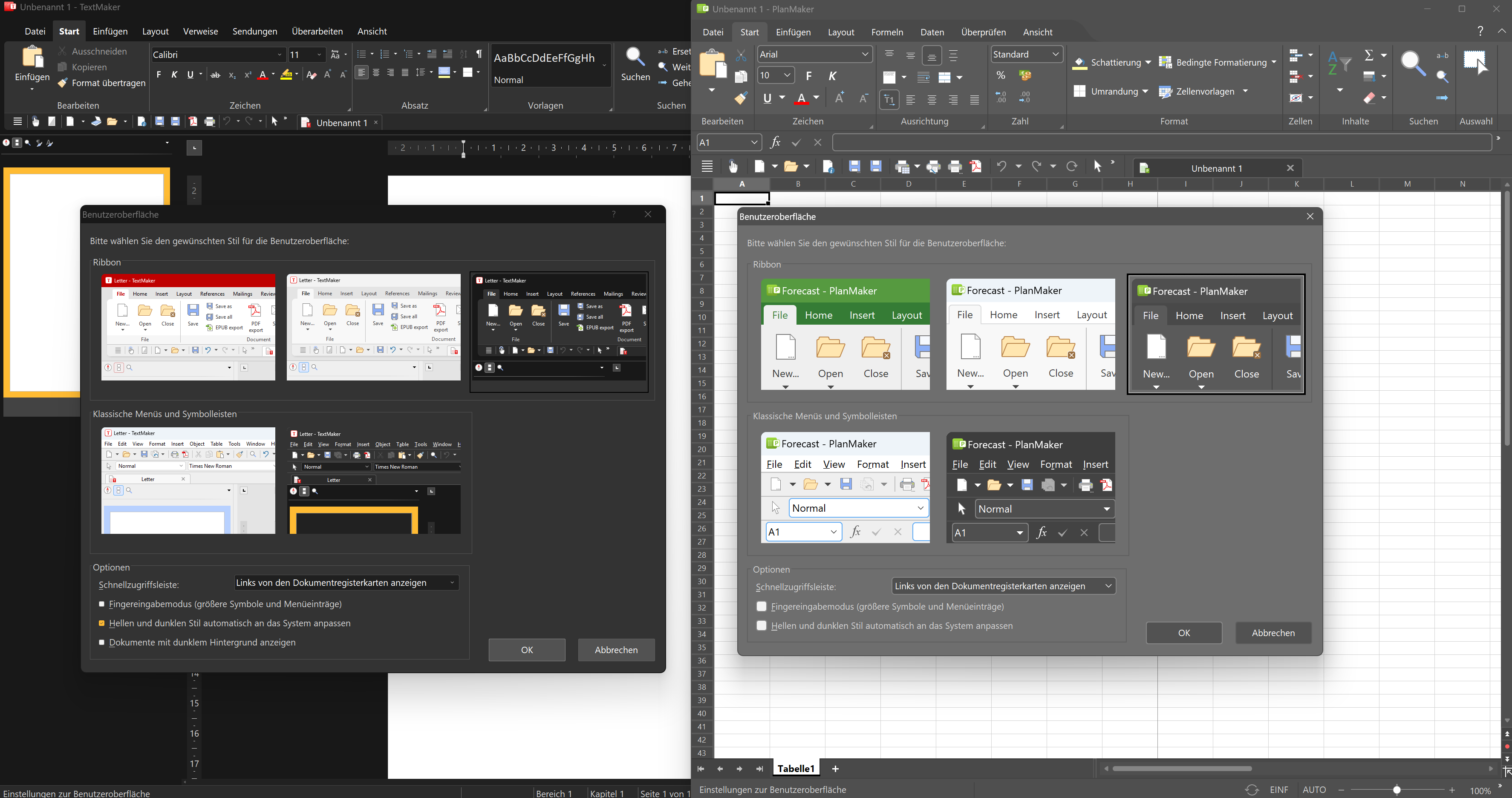1512x798 pixels.
Task: Open the Sendungen tab in TextMaker
Action: pos(255,31)
